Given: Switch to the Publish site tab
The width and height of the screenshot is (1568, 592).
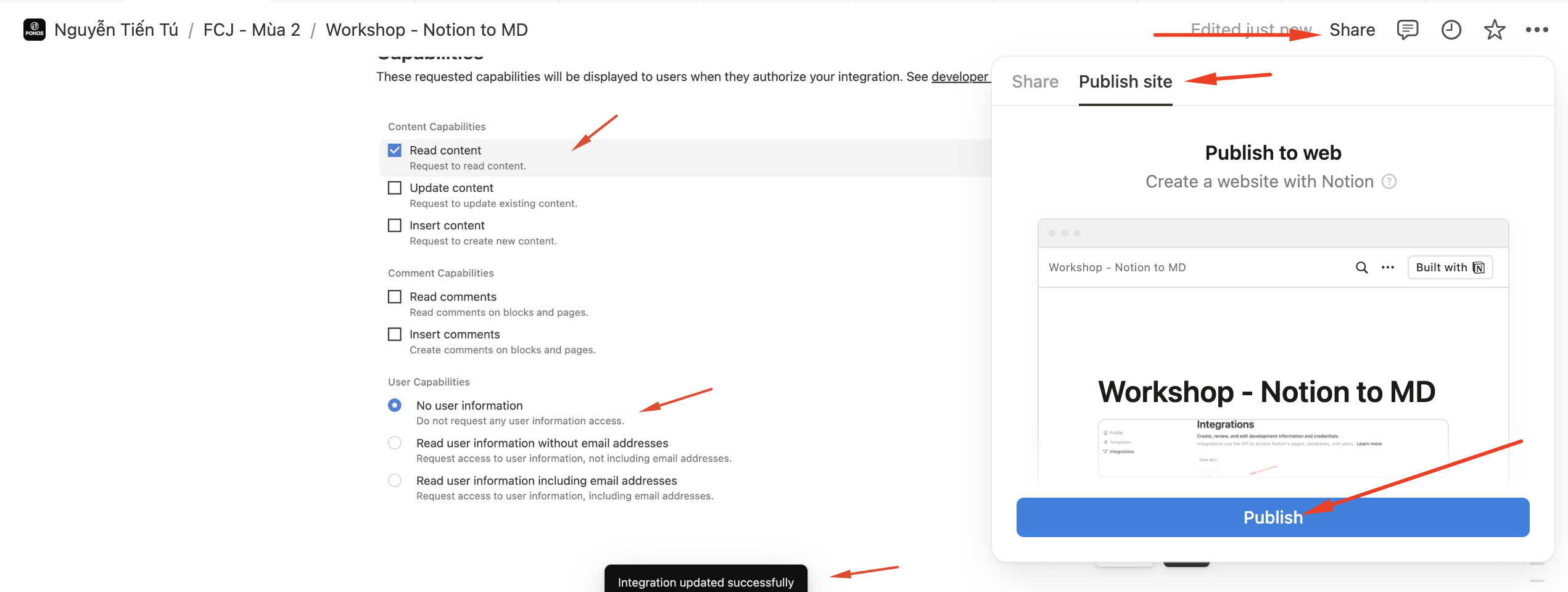Looking at the screenshot, I should point(1125,82).
